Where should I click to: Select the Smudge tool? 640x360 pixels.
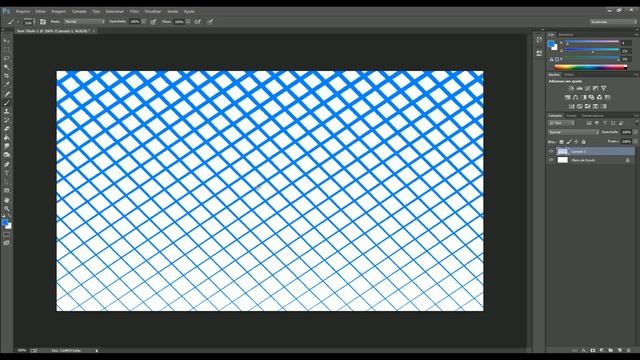(7, 146)
